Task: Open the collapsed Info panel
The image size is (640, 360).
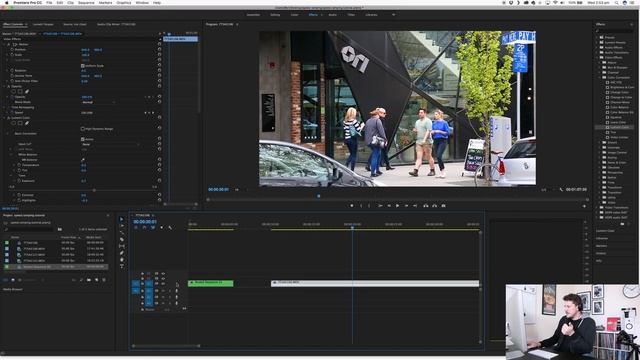Action: pyautogui.click(x=599, y=260)
